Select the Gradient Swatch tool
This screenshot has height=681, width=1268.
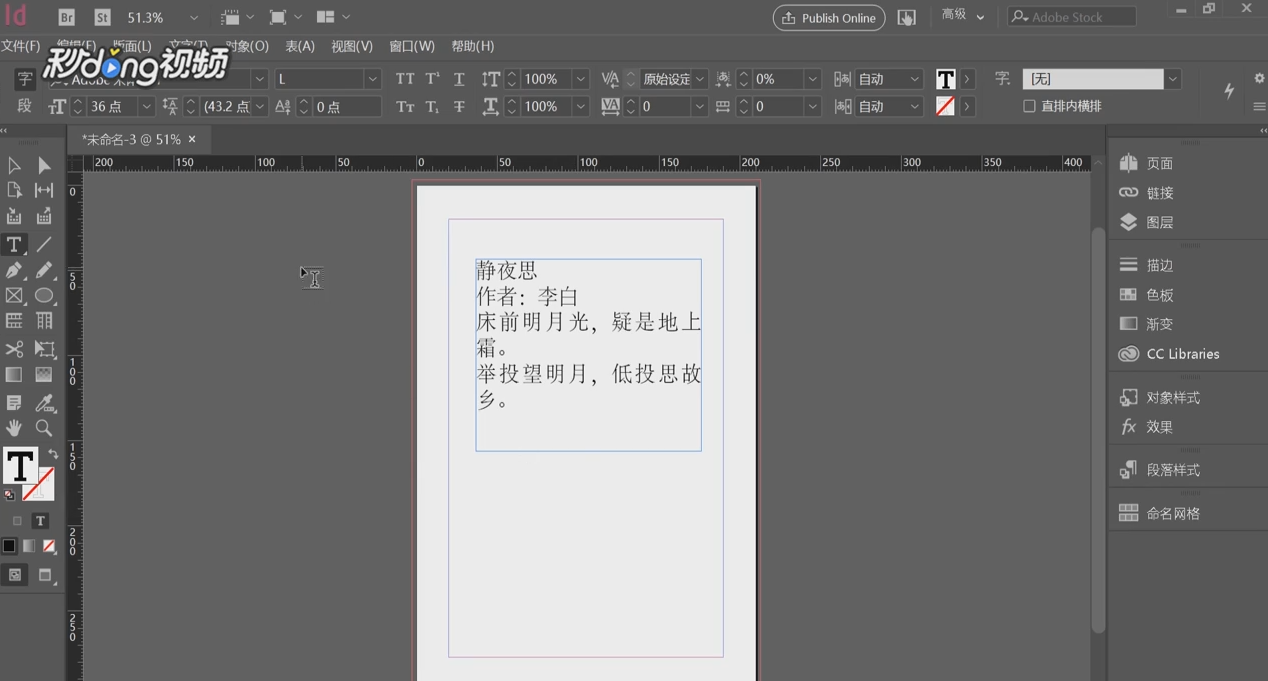click(14, 375)
